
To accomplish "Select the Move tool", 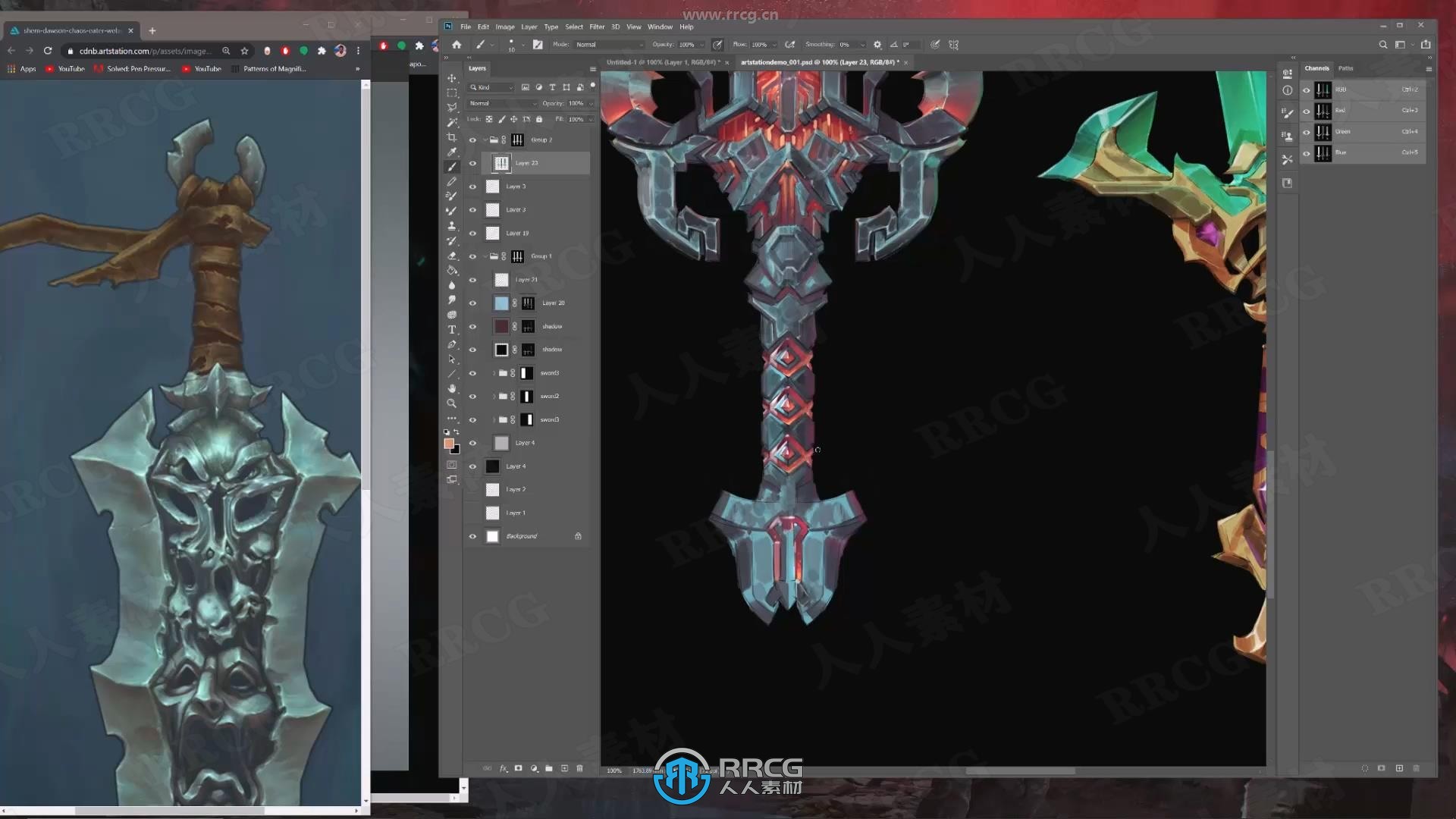I will tap(452, 78).
